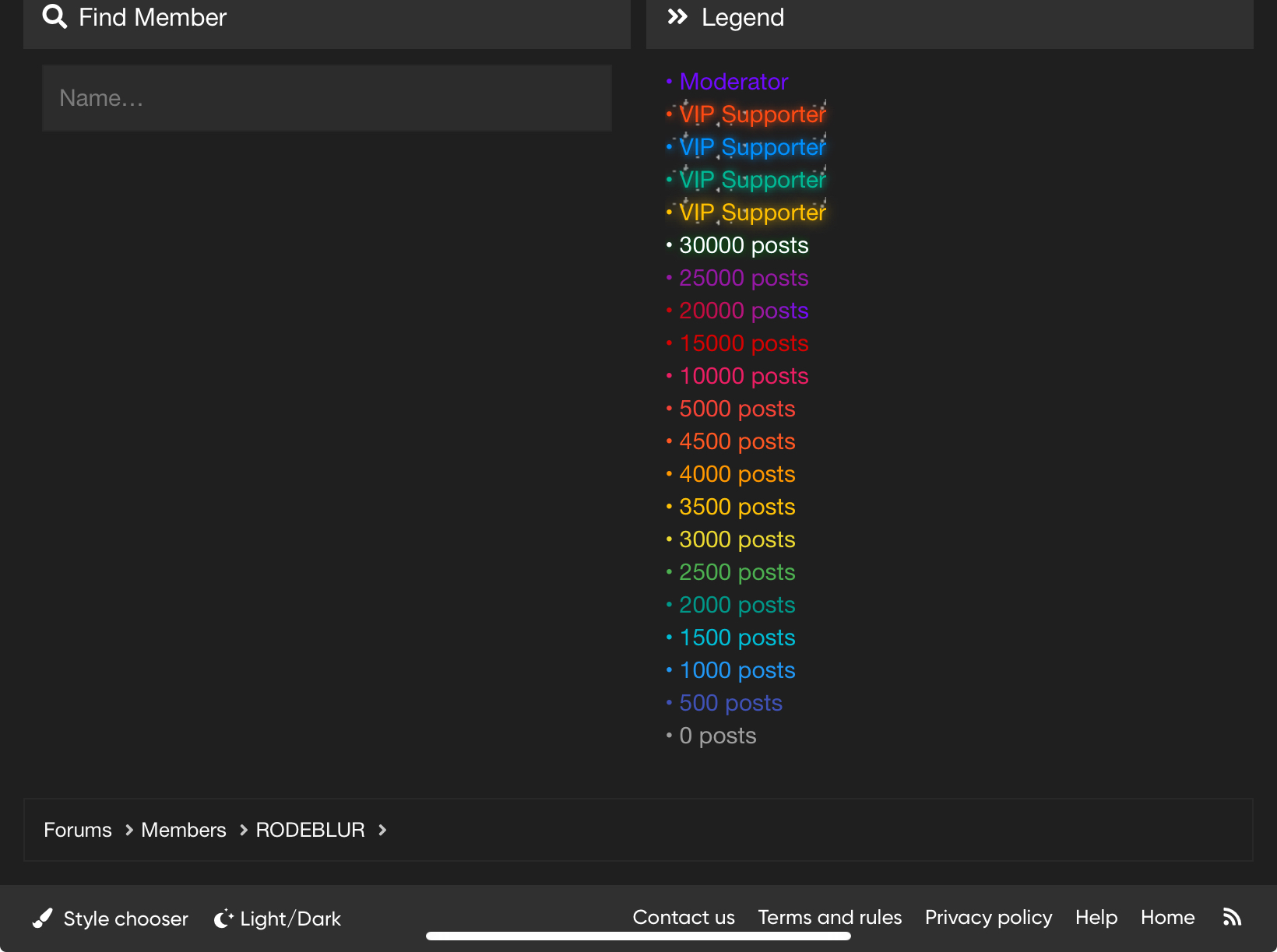Open the Contact us footer link
Screen dimensions: 1277x952
(684, 918)
